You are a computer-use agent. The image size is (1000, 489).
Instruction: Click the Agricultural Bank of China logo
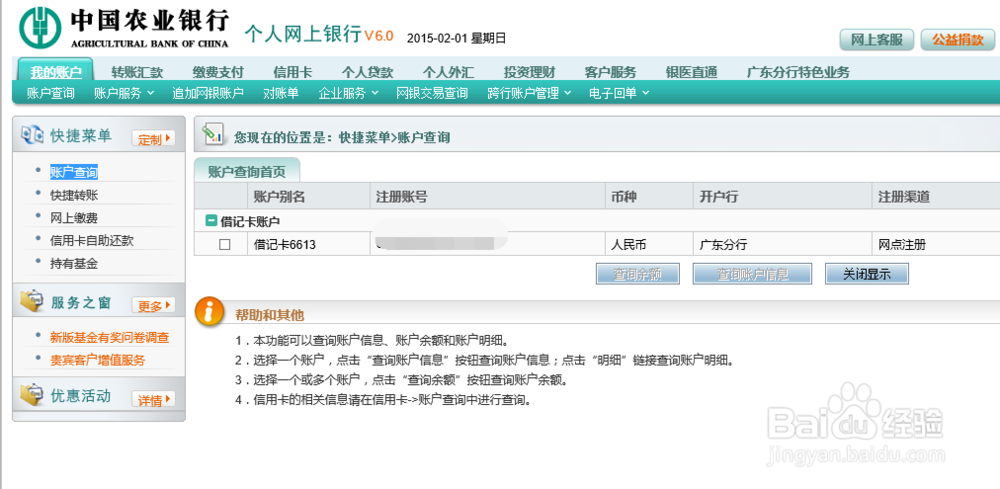124,27
